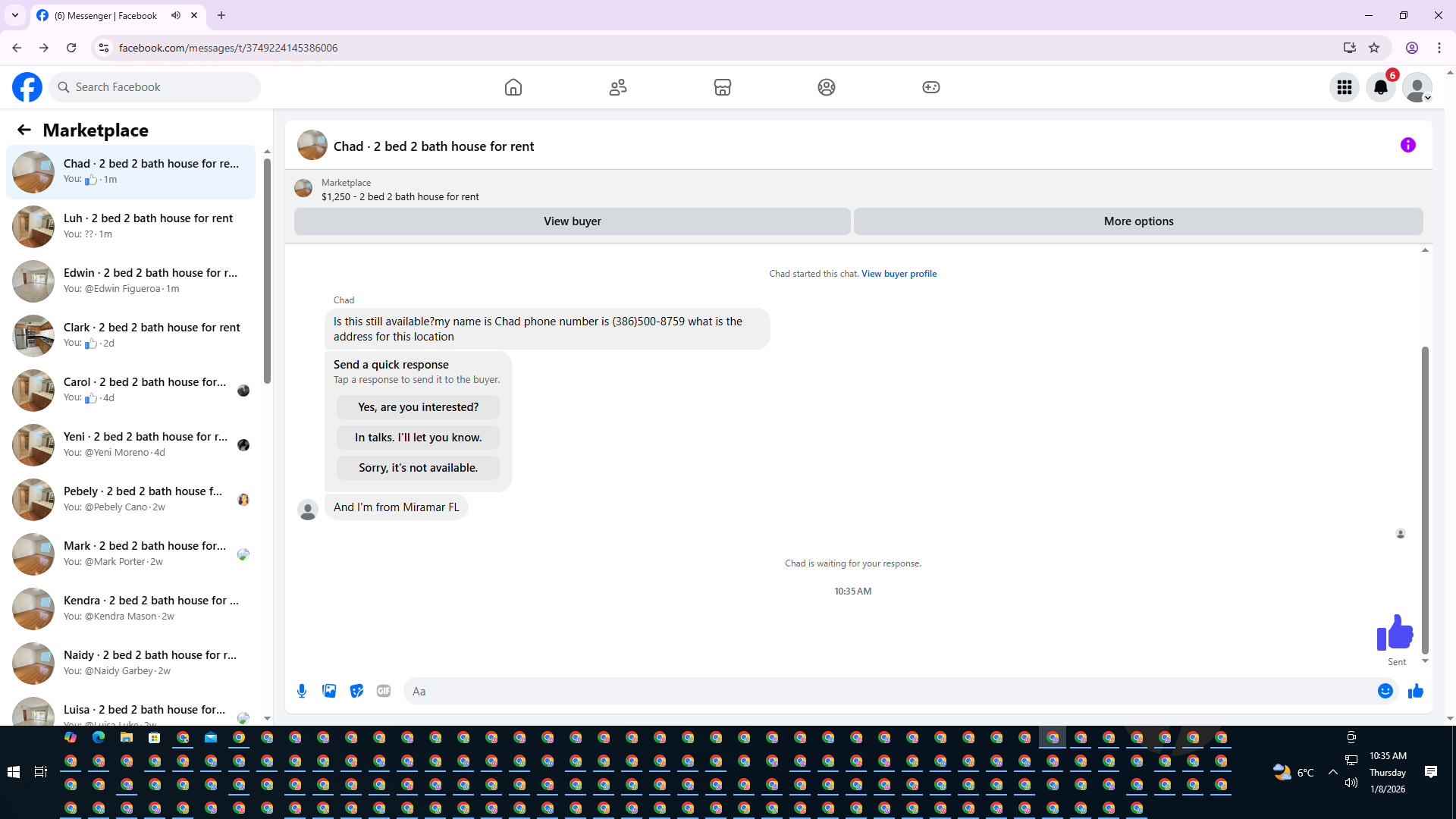Open the Edwin conversation
1456x819 pixels.
click(x=131, y=281)
